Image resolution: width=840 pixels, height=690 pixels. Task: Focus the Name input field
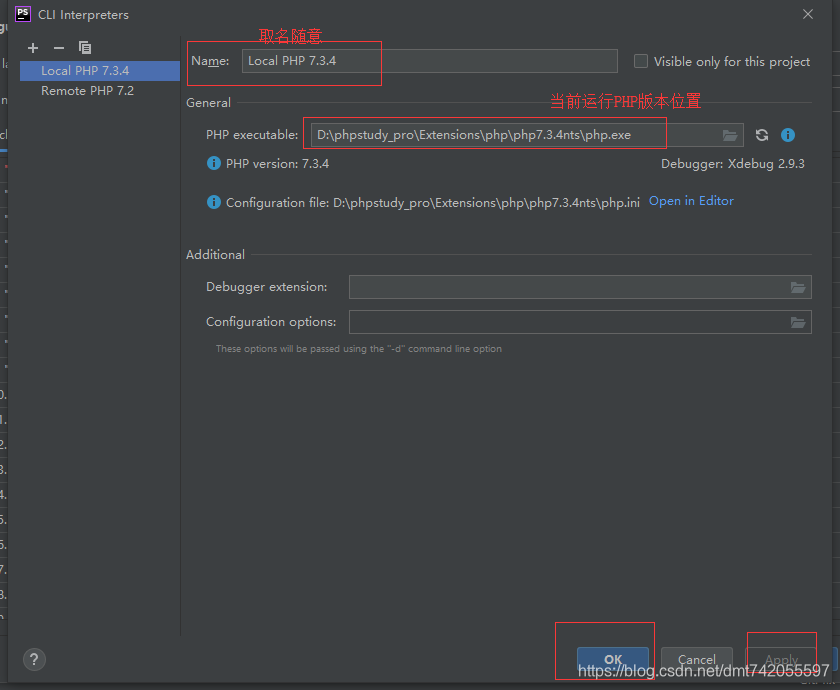(x=430, y=61)
